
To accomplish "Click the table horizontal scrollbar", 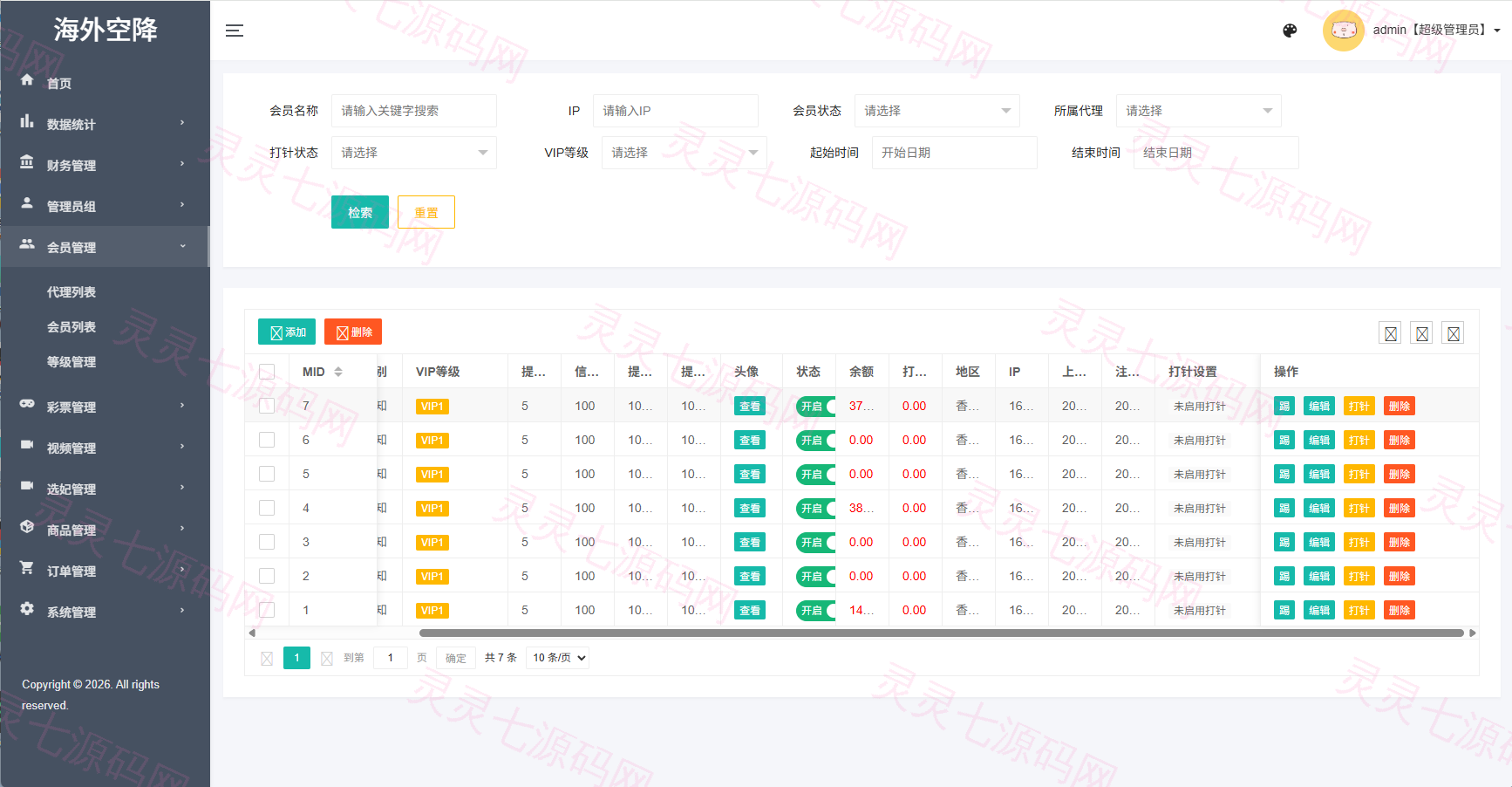I will pyautogui.click(x=941, y=633).
